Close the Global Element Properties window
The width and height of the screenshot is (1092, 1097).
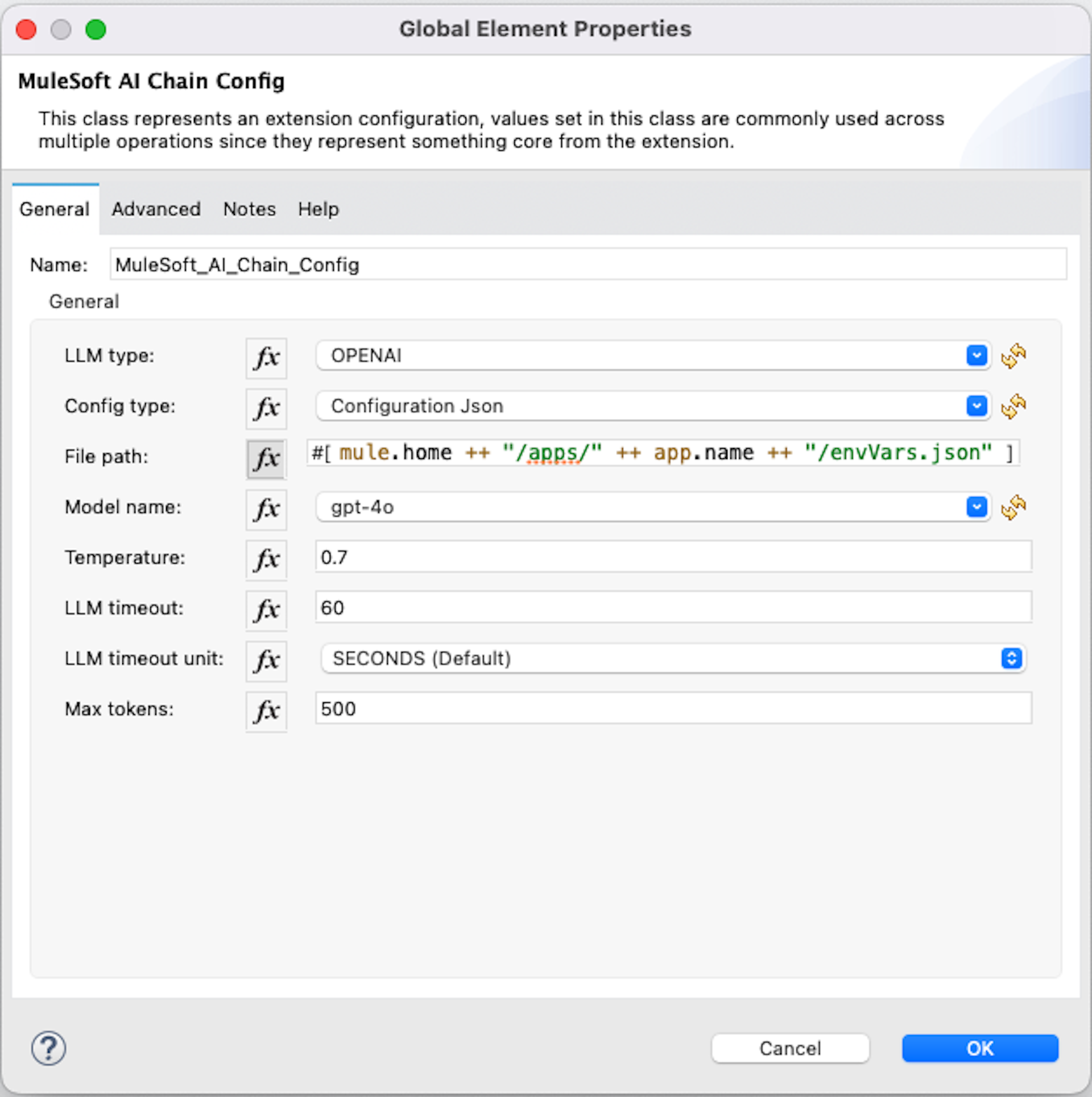(26, 29)
